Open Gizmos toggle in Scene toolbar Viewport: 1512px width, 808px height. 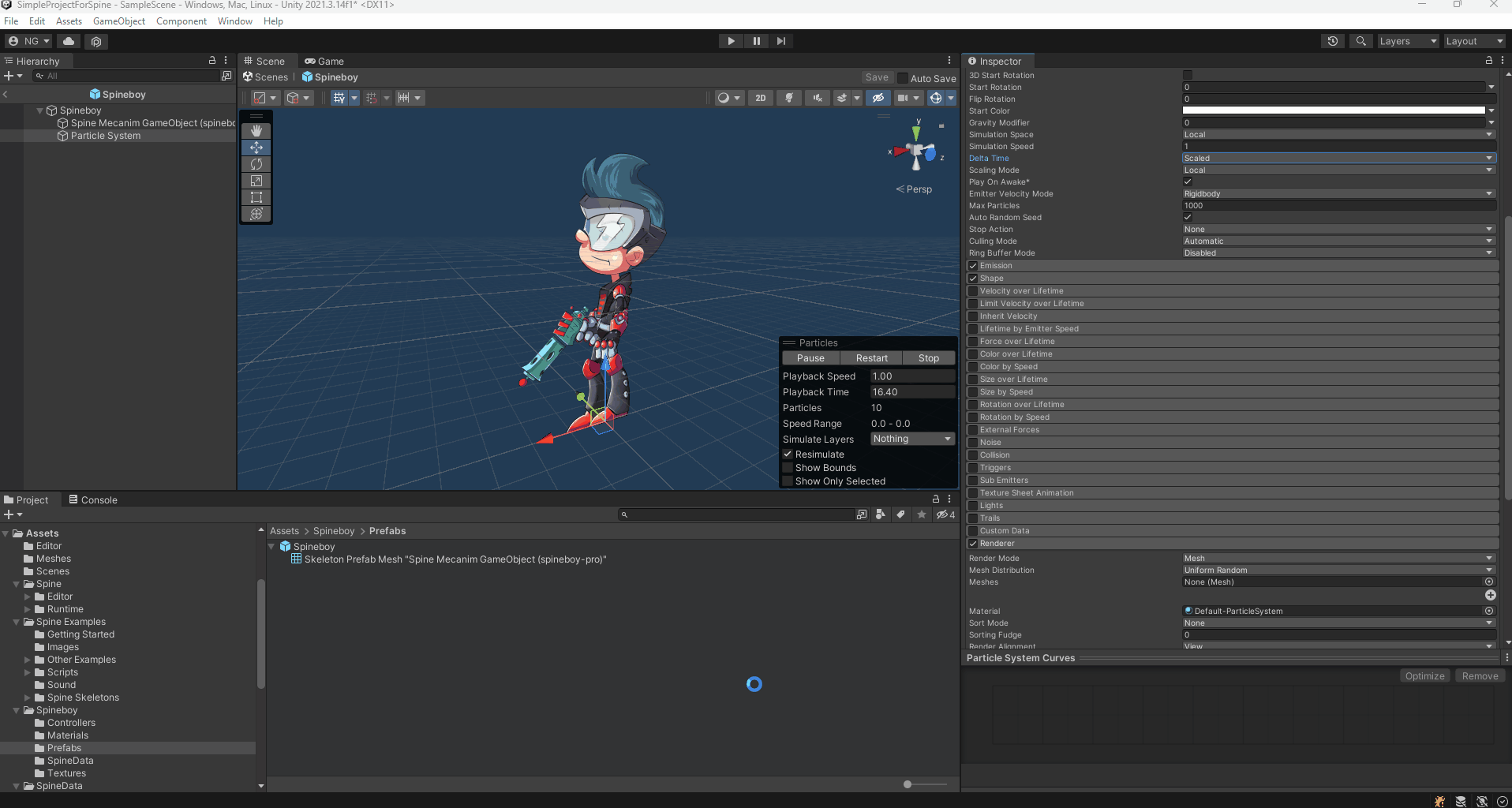pyautogui.click(x=936, y=98)
